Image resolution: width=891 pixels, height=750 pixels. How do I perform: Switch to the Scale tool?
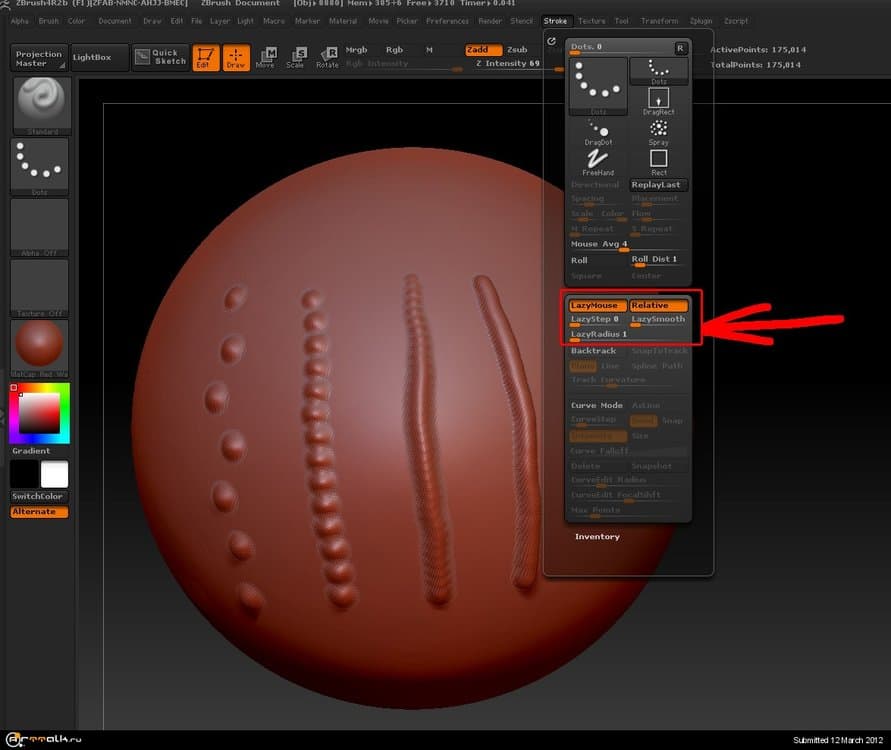pyautogui.click(x=295, y=58)
